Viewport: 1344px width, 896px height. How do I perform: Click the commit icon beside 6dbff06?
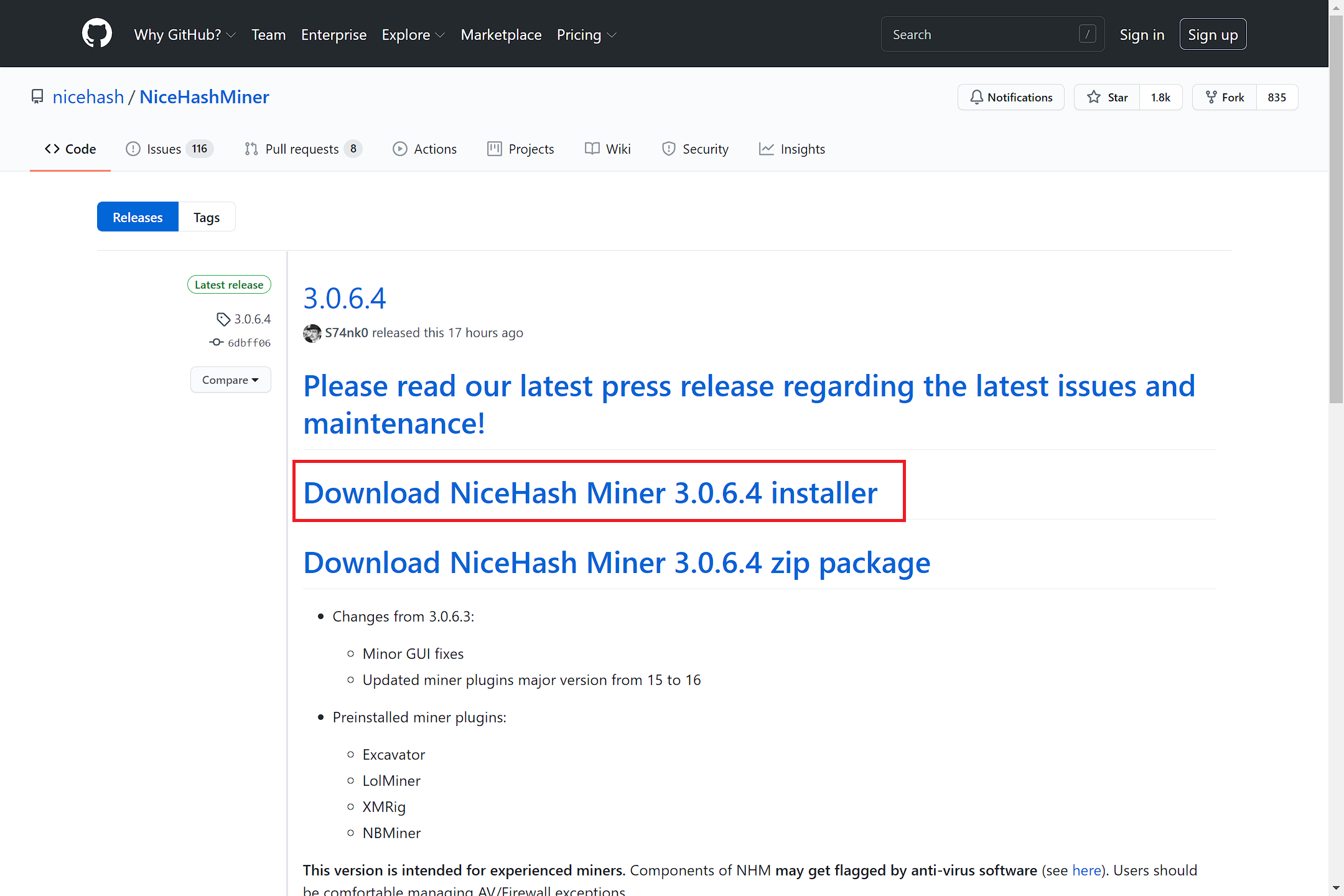tap(217, 342)
